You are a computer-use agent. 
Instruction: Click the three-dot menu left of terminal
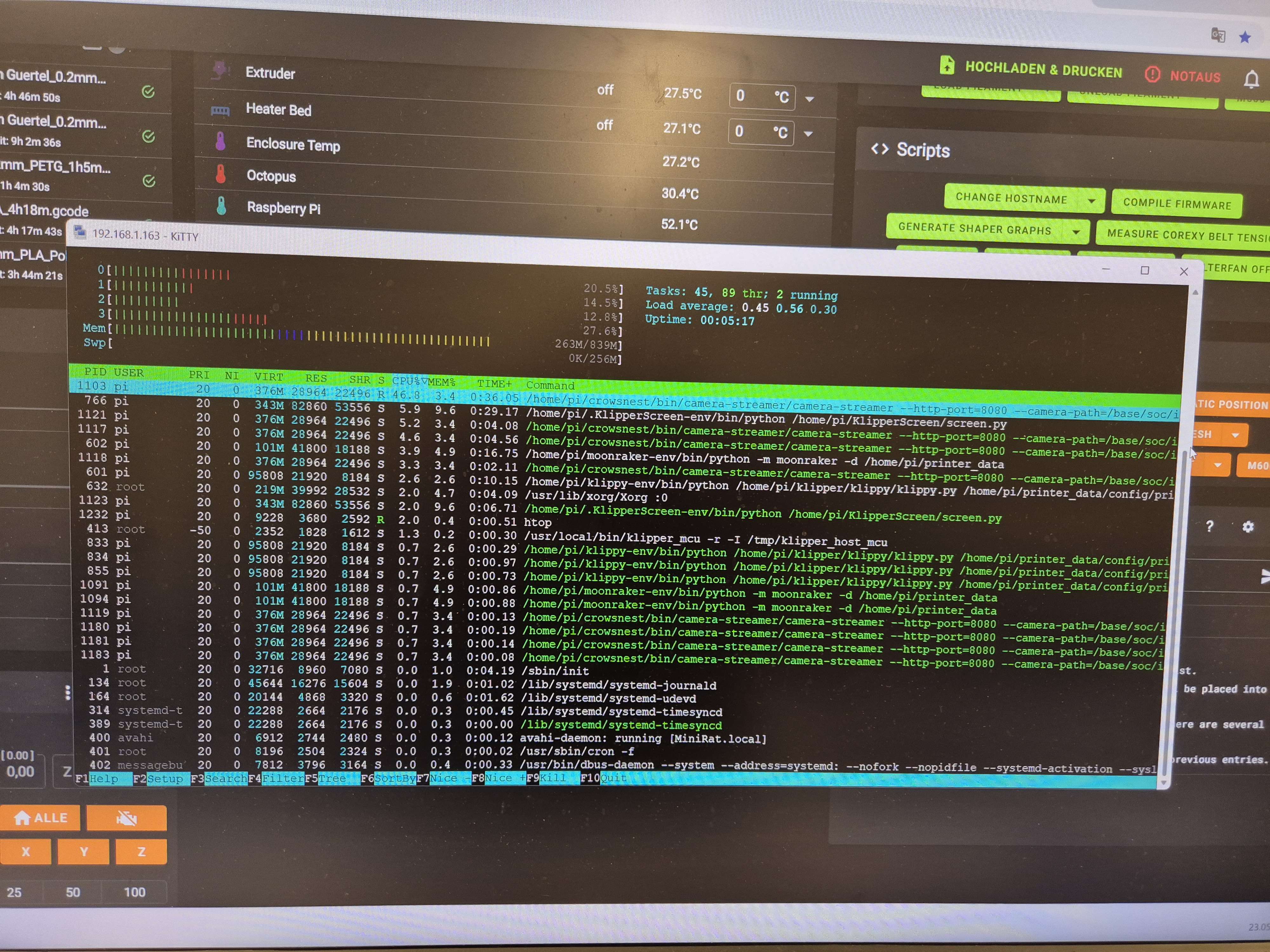[68, 693]
